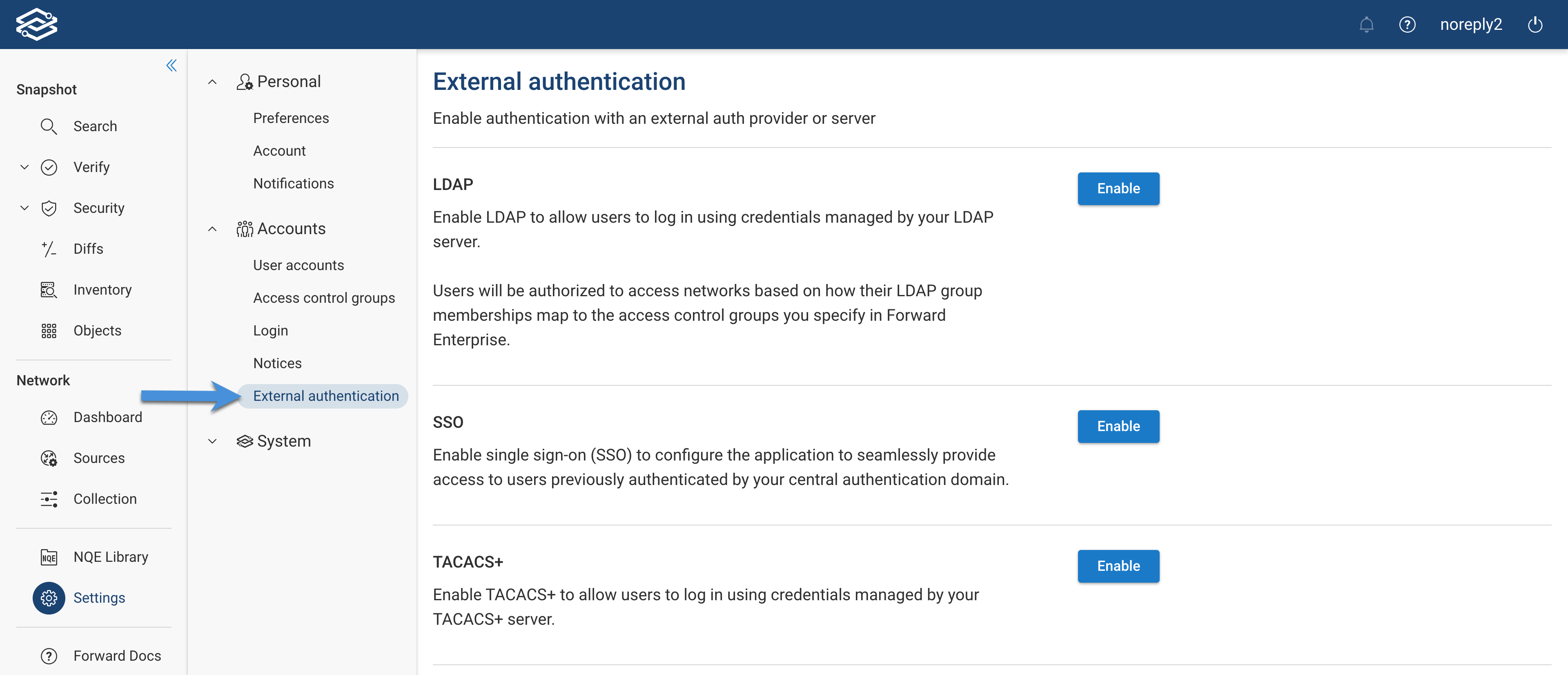The height and width of the screenshot is (675, 1568).
Task: Enable SSO authentication
Action: [1118, 426]
